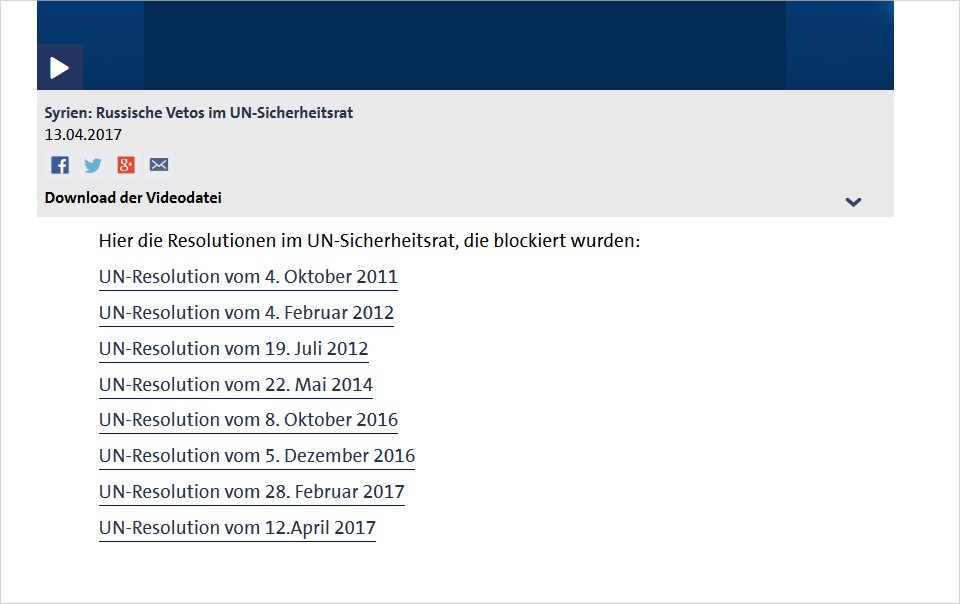960x604 pixels.
Task: Share on Facebook icon
Action: [59, 165]
